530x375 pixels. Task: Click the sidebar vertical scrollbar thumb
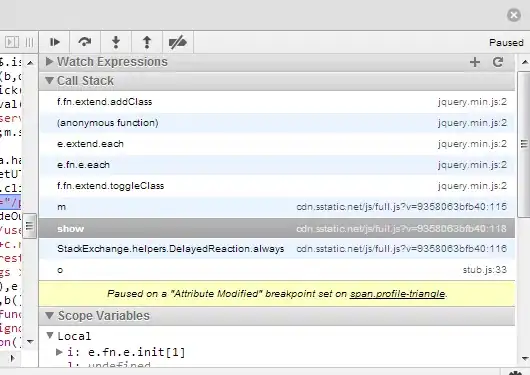[x=524, y=144]
